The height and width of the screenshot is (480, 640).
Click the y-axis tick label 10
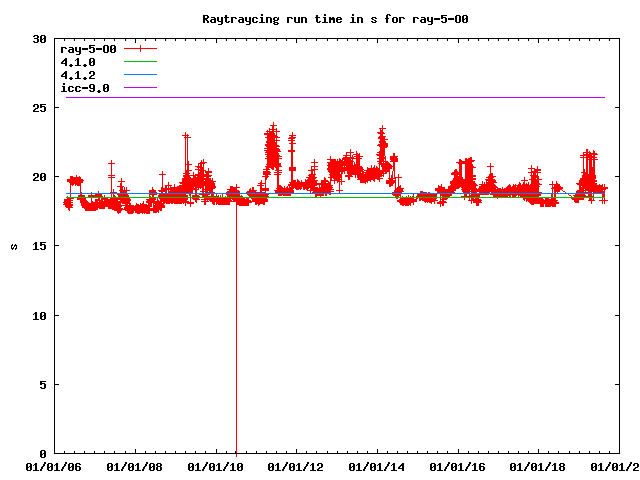pyautogui.click(x=39, y=316)
